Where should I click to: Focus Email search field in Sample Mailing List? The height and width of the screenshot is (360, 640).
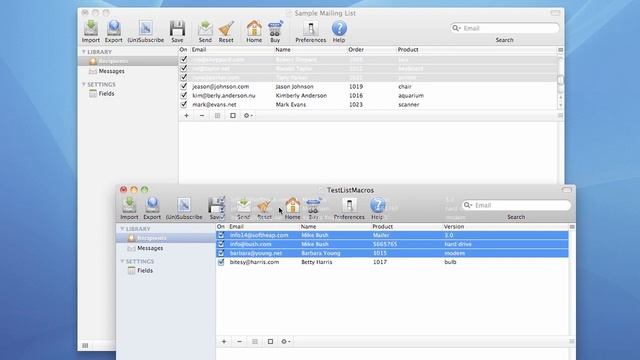click(504, 28)
